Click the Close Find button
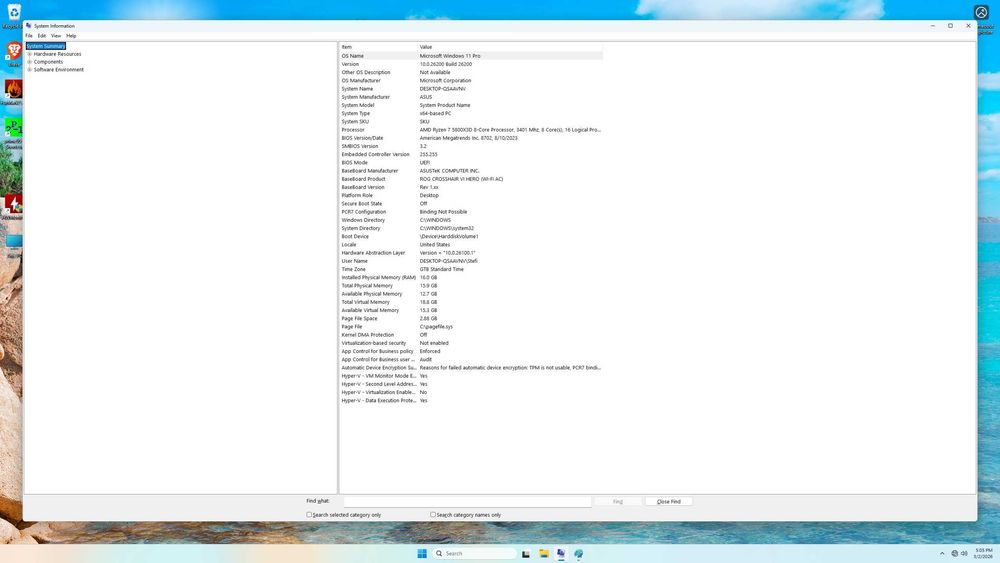 coord(668,502)
